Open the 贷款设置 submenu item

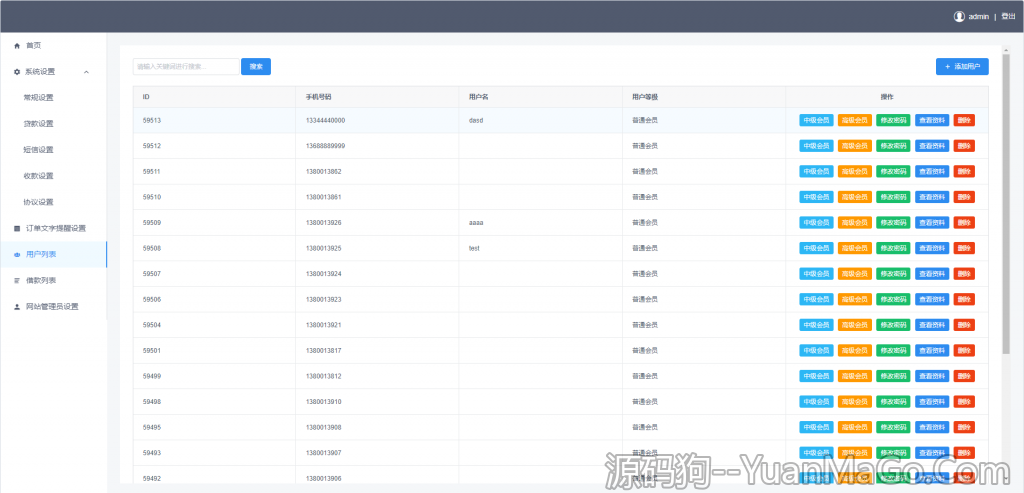tap(38, 124)
